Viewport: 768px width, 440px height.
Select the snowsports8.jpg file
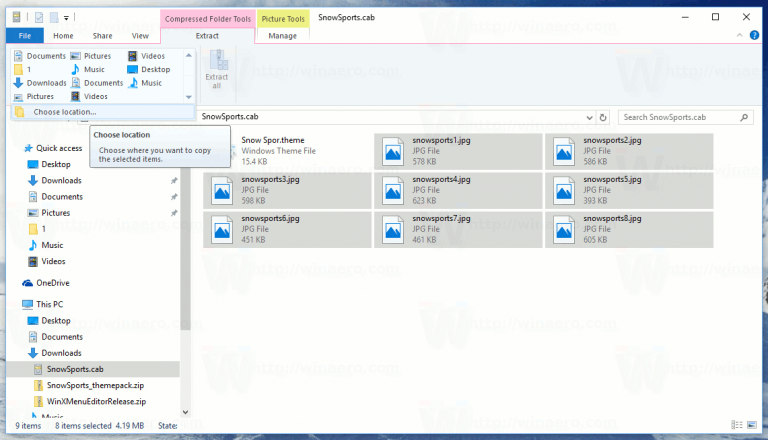[x=627, y=226]
